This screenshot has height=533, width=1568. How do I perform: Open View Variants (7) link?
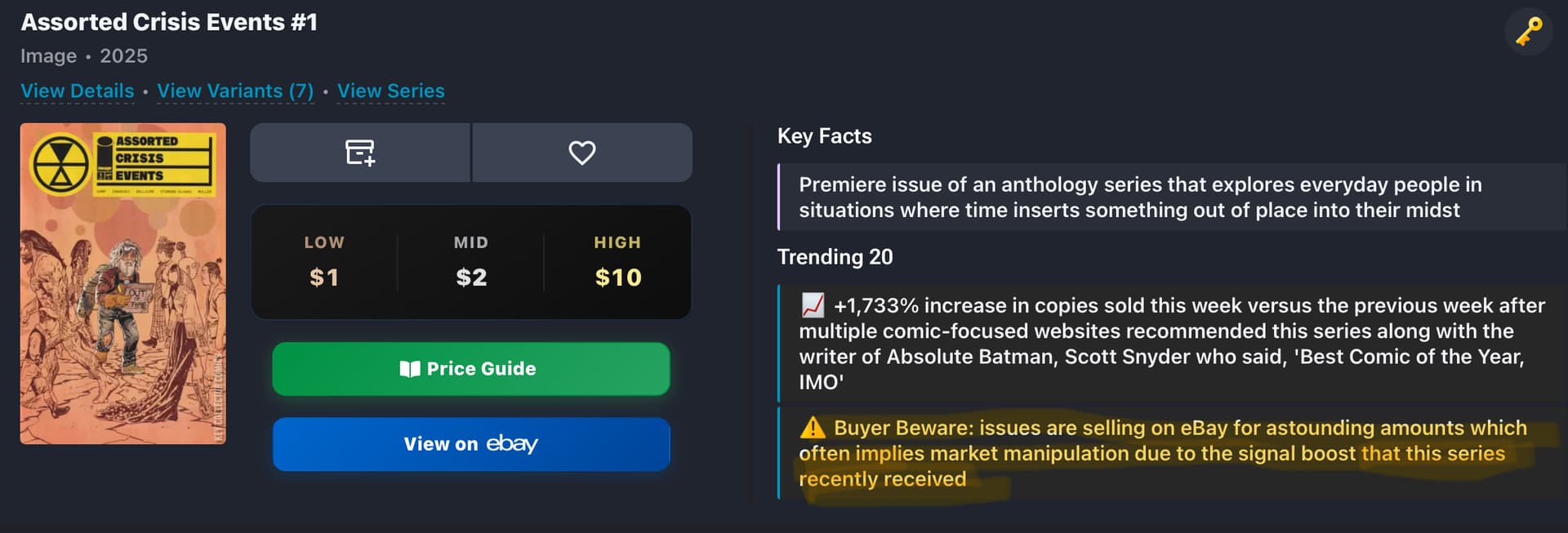pyautogui.click(x=235, y=91)
